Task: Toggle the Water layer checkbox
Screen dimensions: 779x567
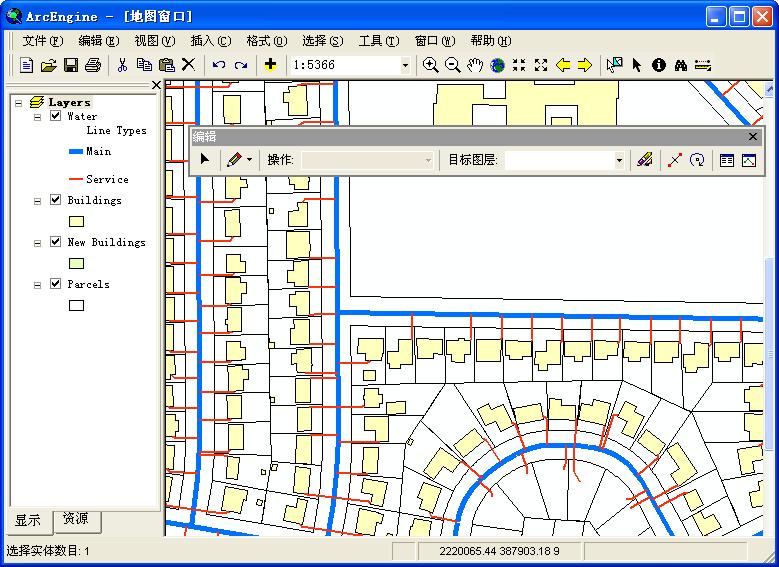Action: coord(56,116)
